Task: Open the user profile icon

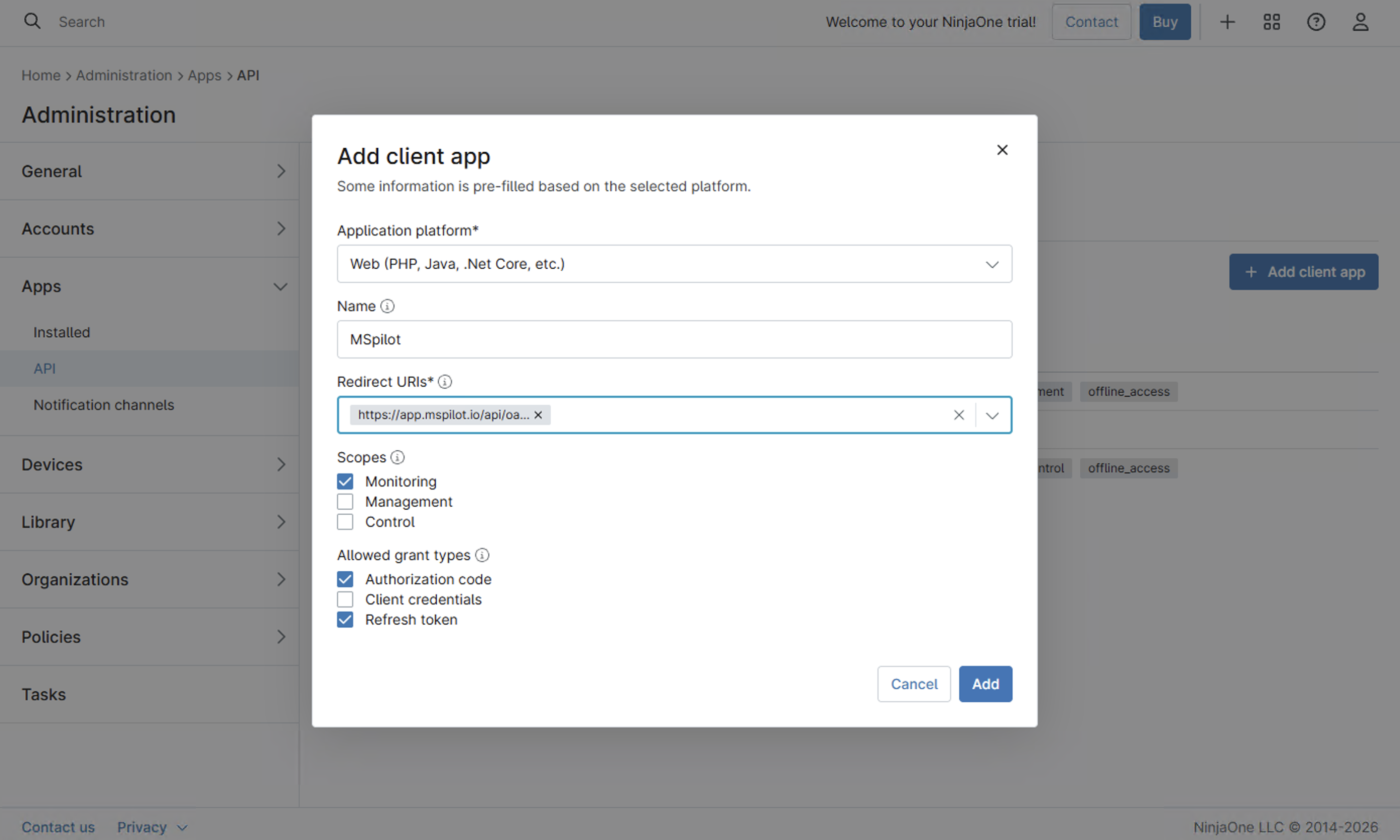Action: [x=1360, y=22]
